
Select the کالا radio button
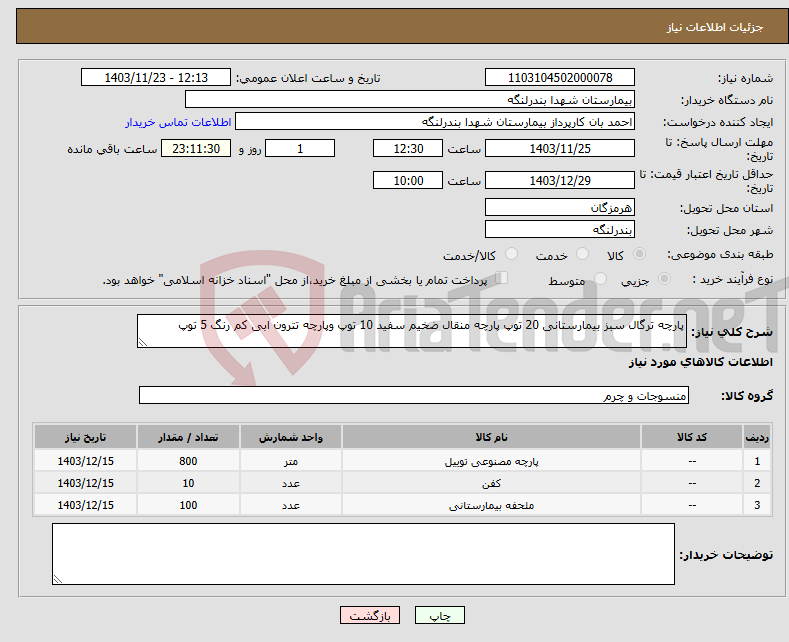639,254
